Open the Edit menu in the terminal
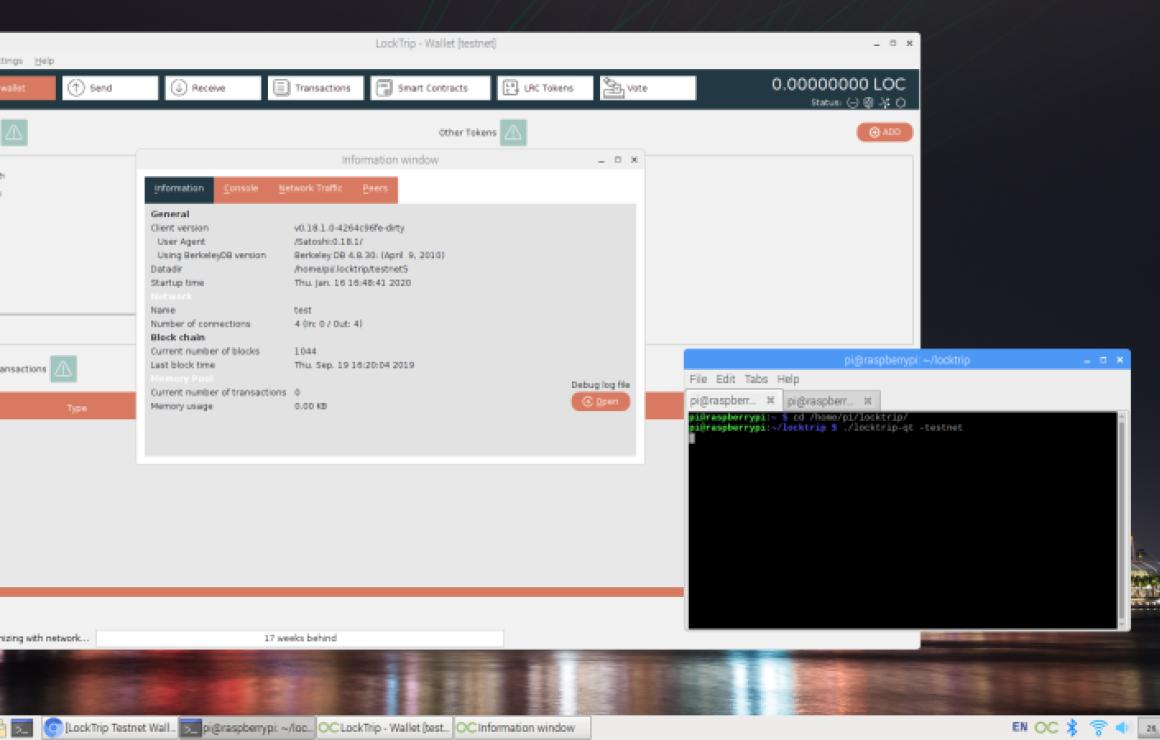This screenshot has width=1160, height=740. [x=726, y=379]
